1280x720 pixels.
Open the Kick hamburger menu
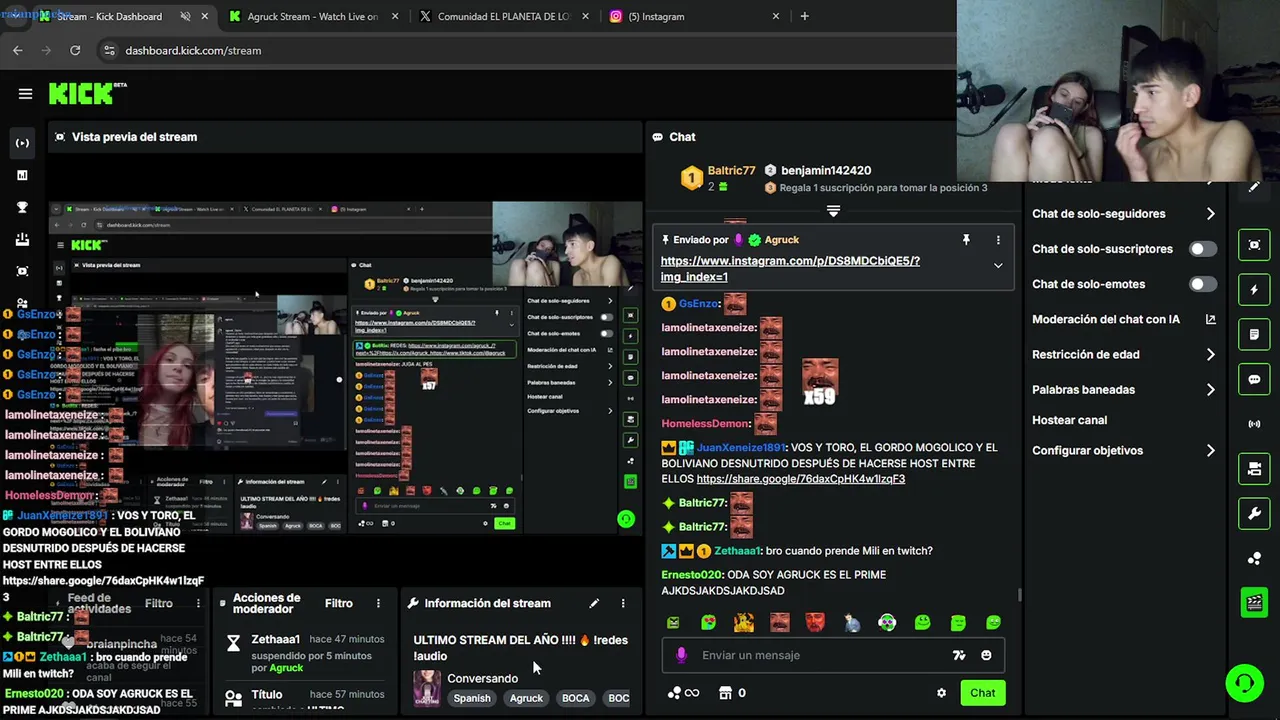[x=26, y=94]
